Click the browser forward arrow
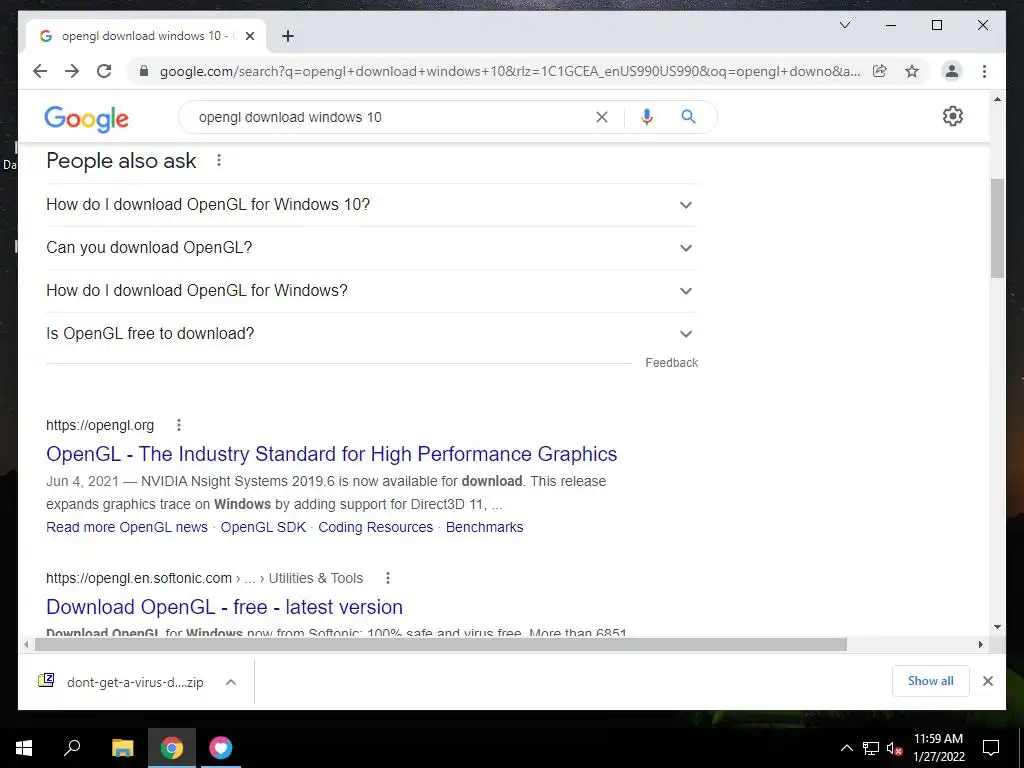Screen dimensions: 1024x768 [72, 71]
